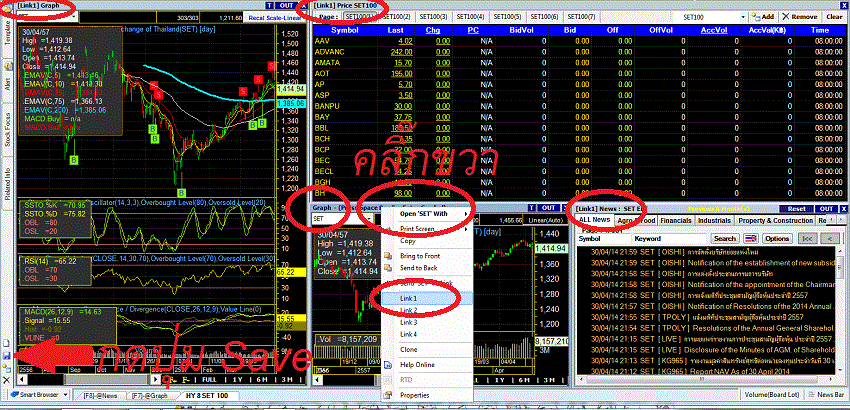The width and height of the screenshot is (850, 410).
Task: Click the Remove button with X icon
Action: pos(800,17)
